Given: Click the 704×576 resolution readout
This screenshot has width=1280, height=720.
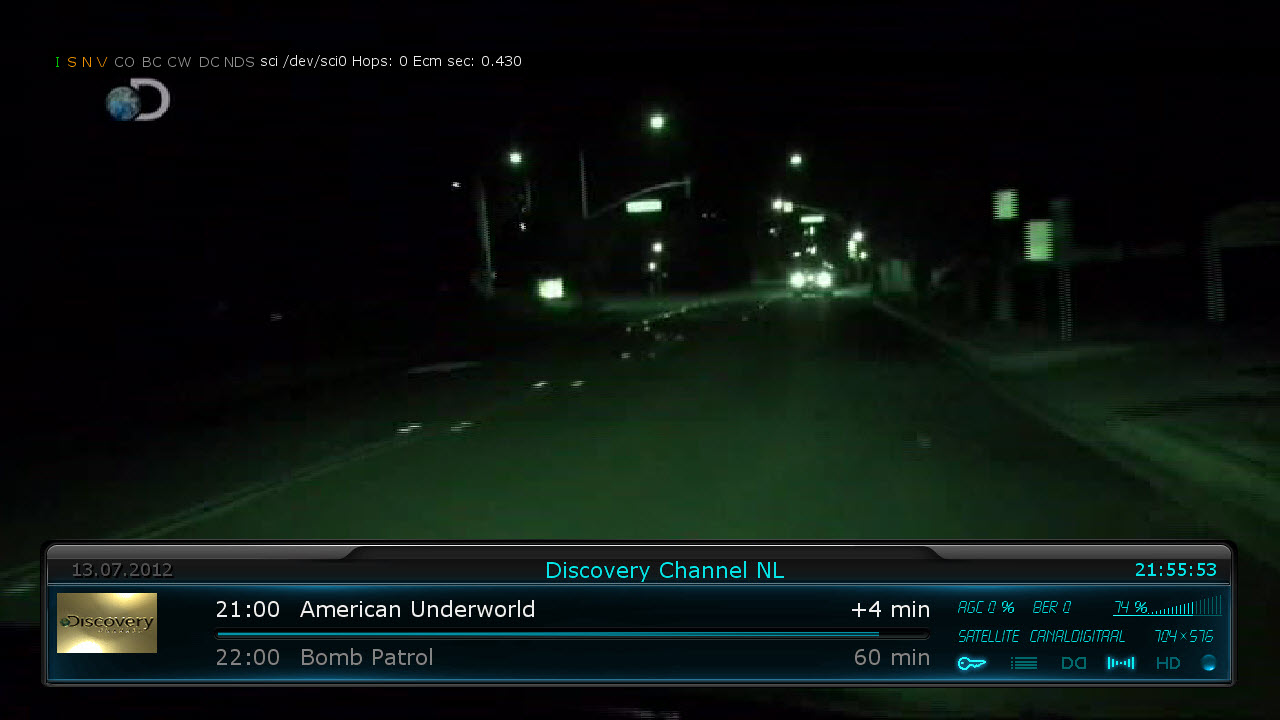Looking at the screenshot, I should click(x=1183, y=636).
